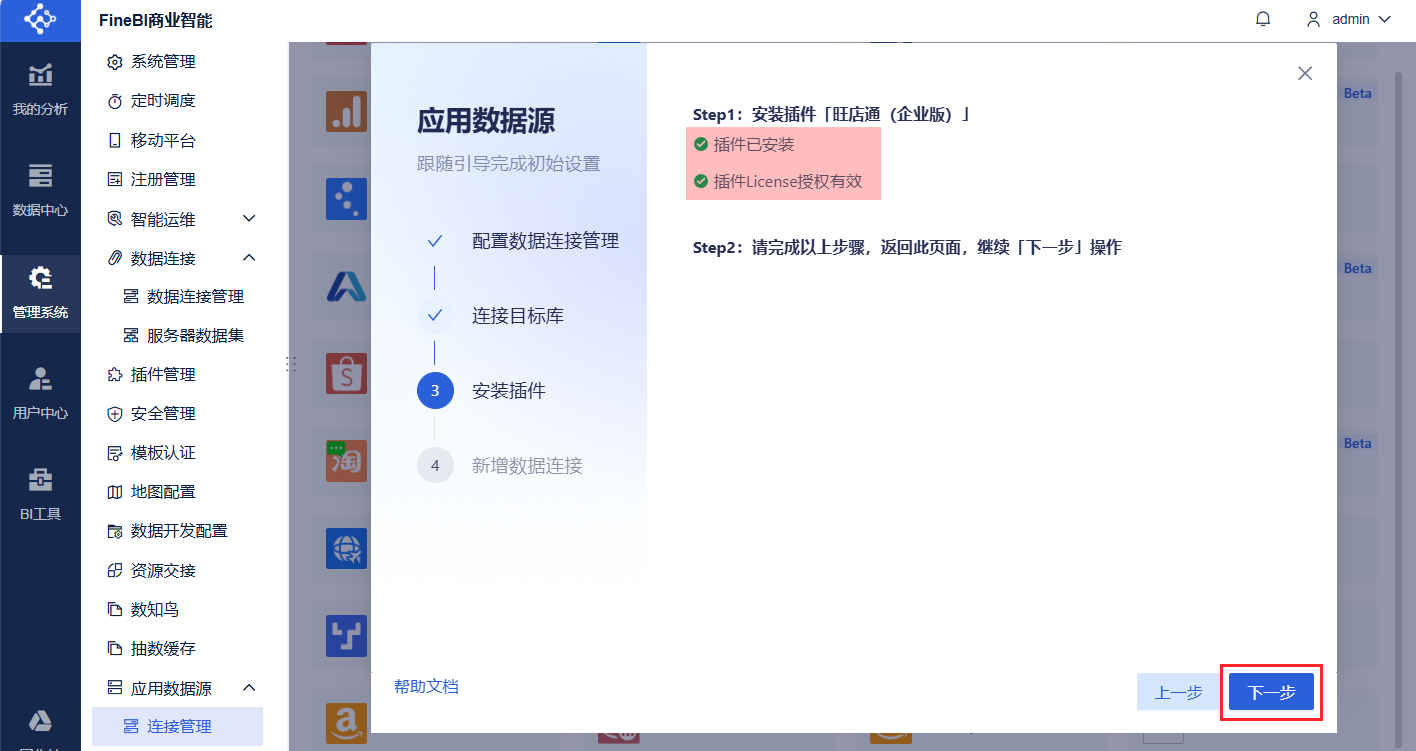1416x751 pixels.
Task: Open BI工具 in the left navigation bar
Action: click(40, 494)
